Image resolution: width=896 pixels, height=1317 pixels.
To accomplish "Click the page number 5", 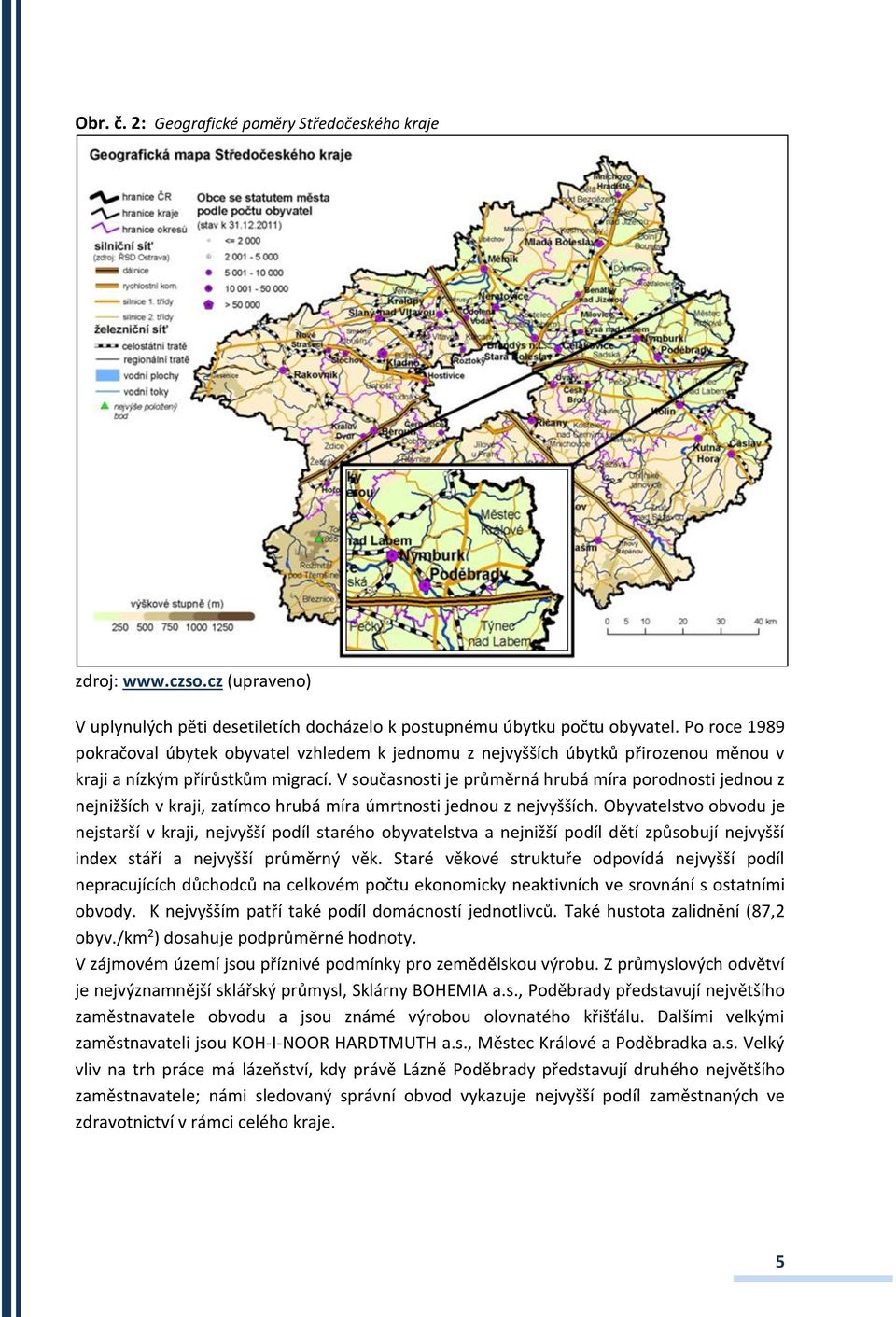I will coord(780,1262).
